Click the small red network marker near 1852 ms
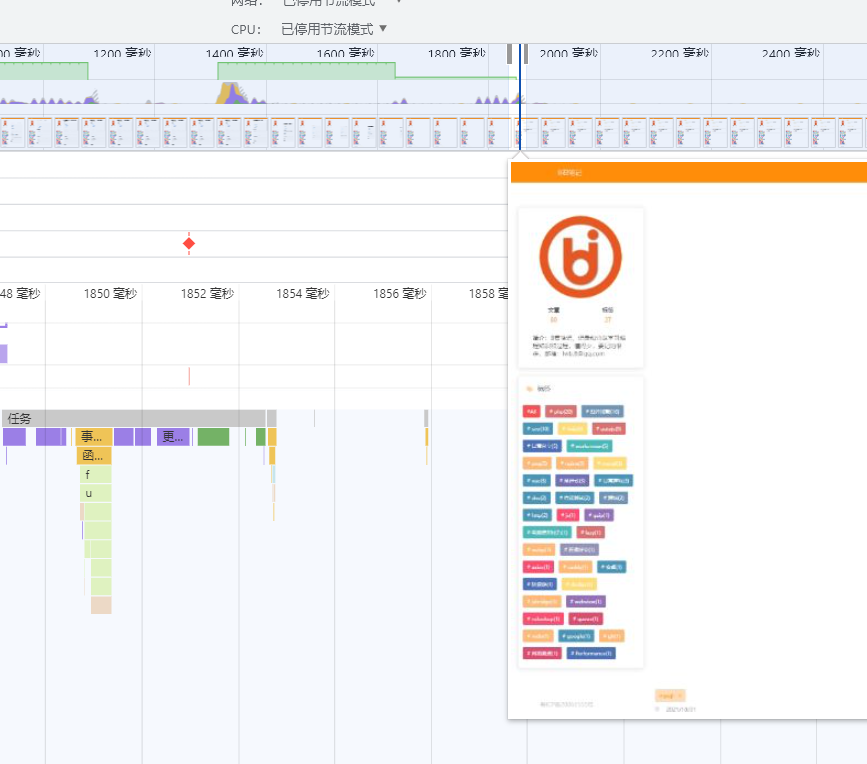The width and height of the screenshot is (867, 764). [189, 376]
